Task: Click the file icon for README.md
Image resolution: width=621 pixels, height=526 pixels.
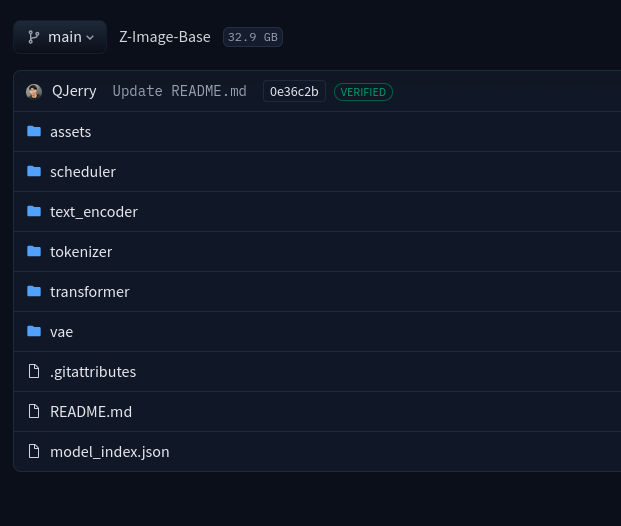Action: pyautogui.click(x=34, y=412)
